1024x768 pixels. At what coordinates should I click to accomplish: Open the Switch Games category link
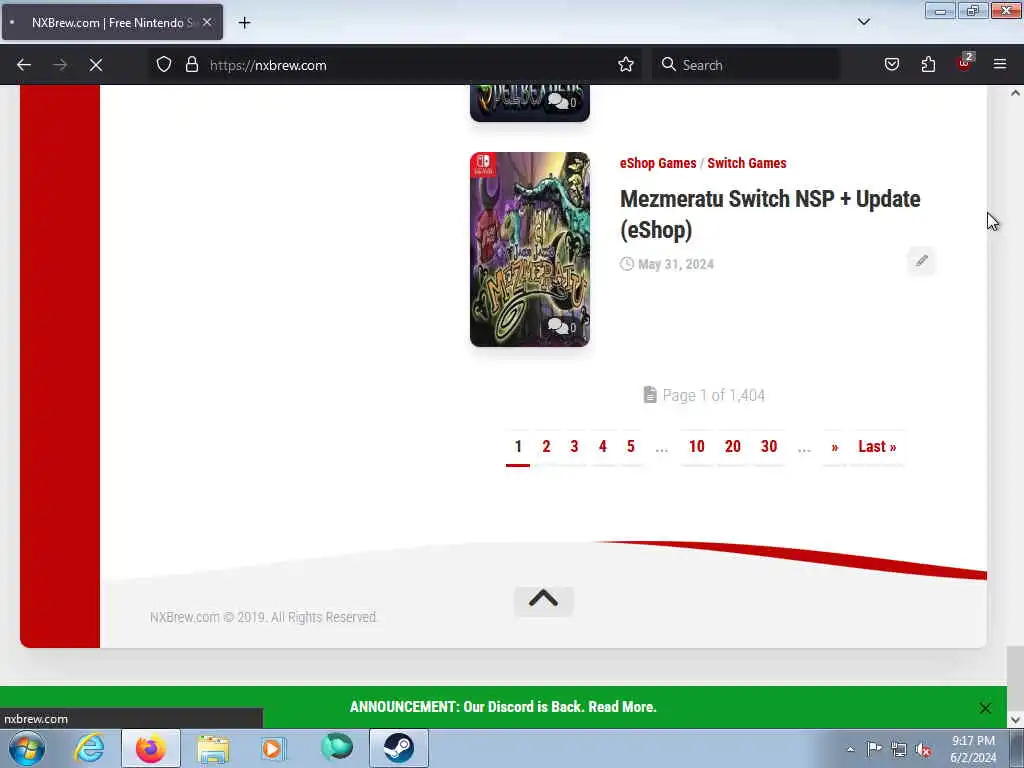click(x=746, y=163)
